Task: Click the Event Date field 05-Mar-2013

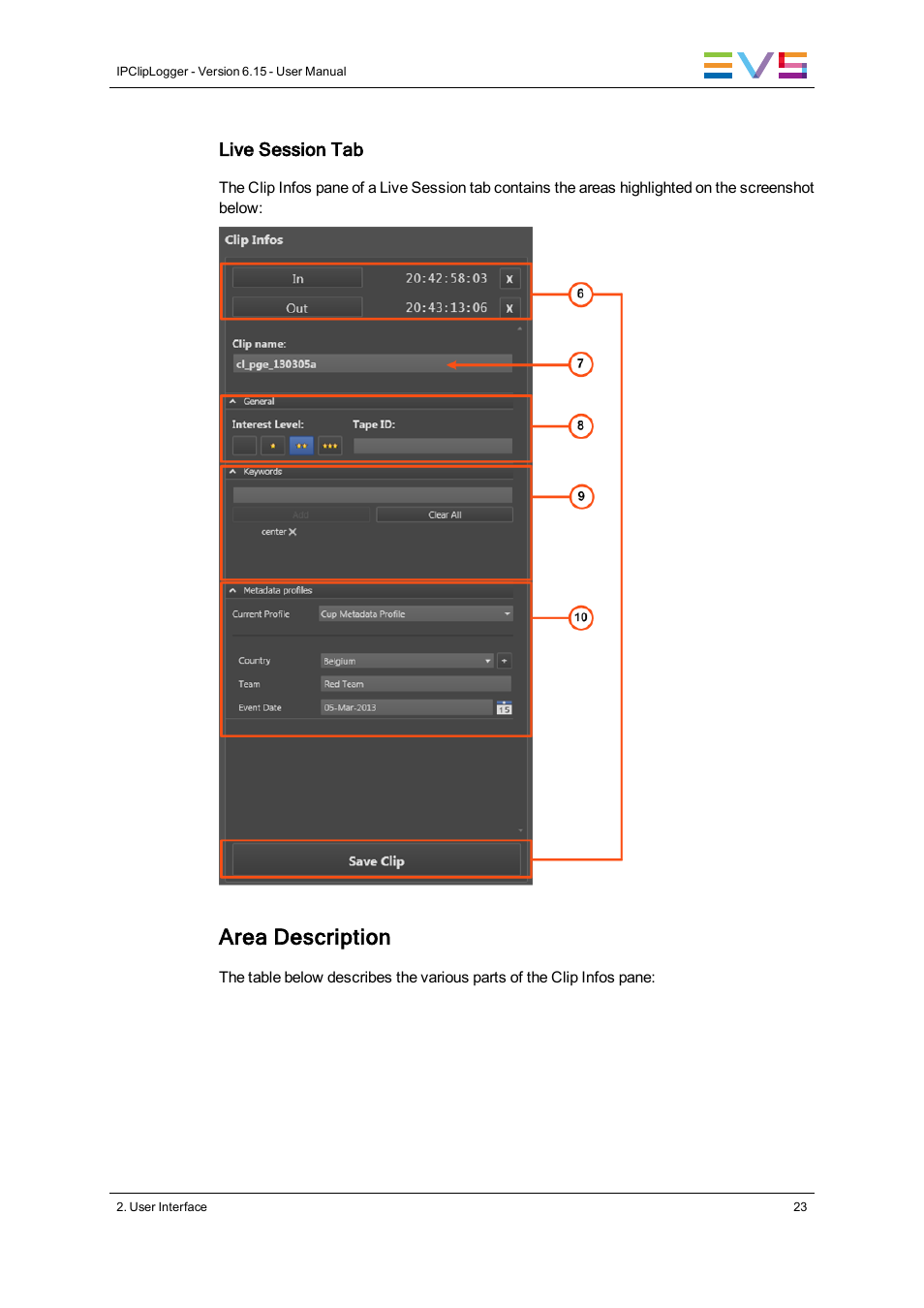Action: click(x=407, y=708)
